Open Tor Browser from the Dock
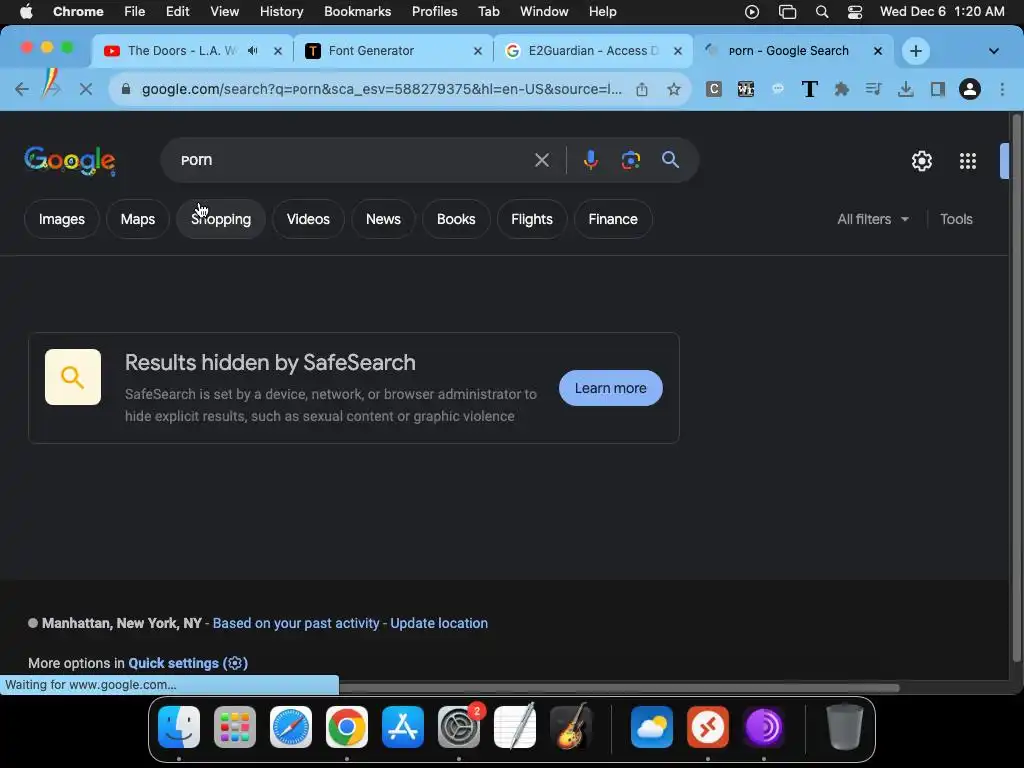The image size is (1024, 768). [763, 727]
